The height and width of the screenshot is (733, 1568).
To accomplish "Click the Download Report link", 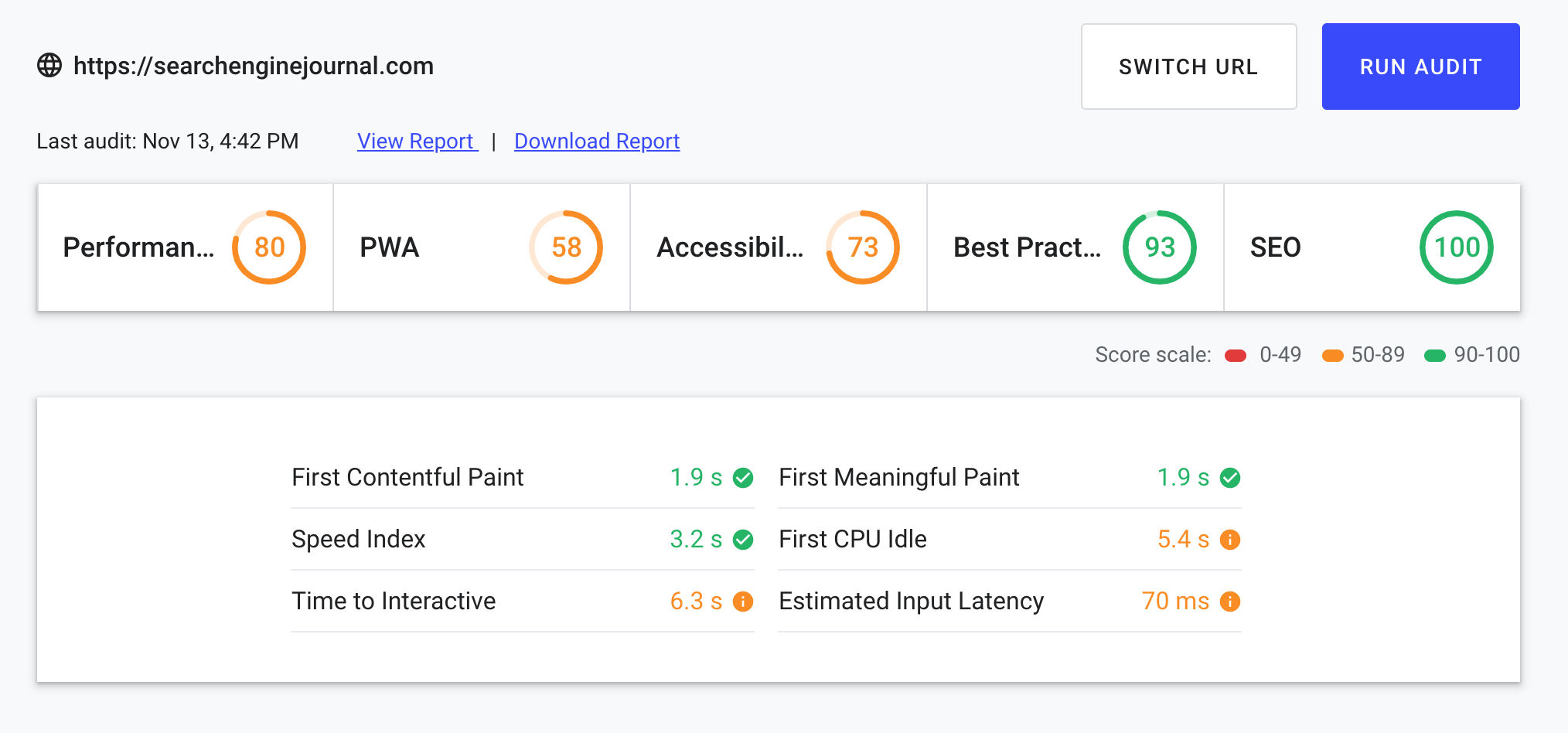I will pyautogui.click(x=597, y=141).
